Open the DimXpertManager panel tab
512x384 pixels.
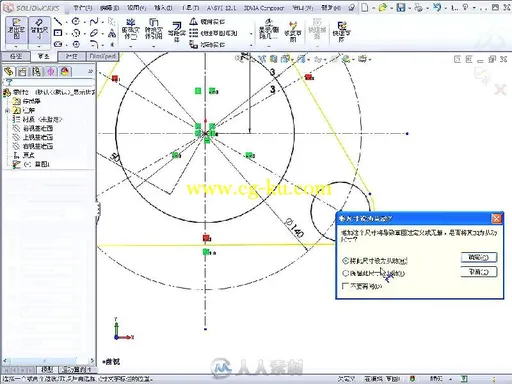[51, 71]
